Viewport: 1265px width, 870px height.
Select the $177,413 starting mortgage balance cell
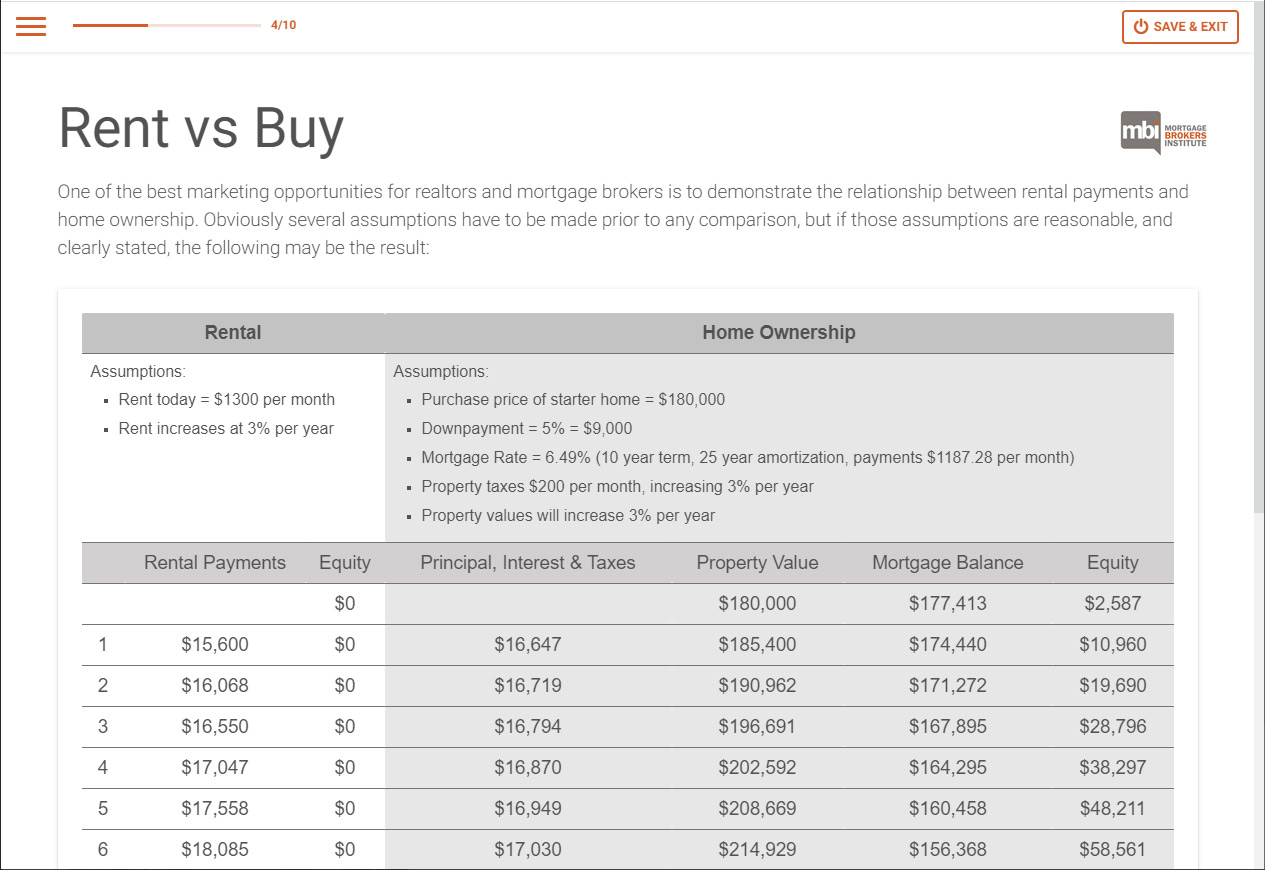947,604
